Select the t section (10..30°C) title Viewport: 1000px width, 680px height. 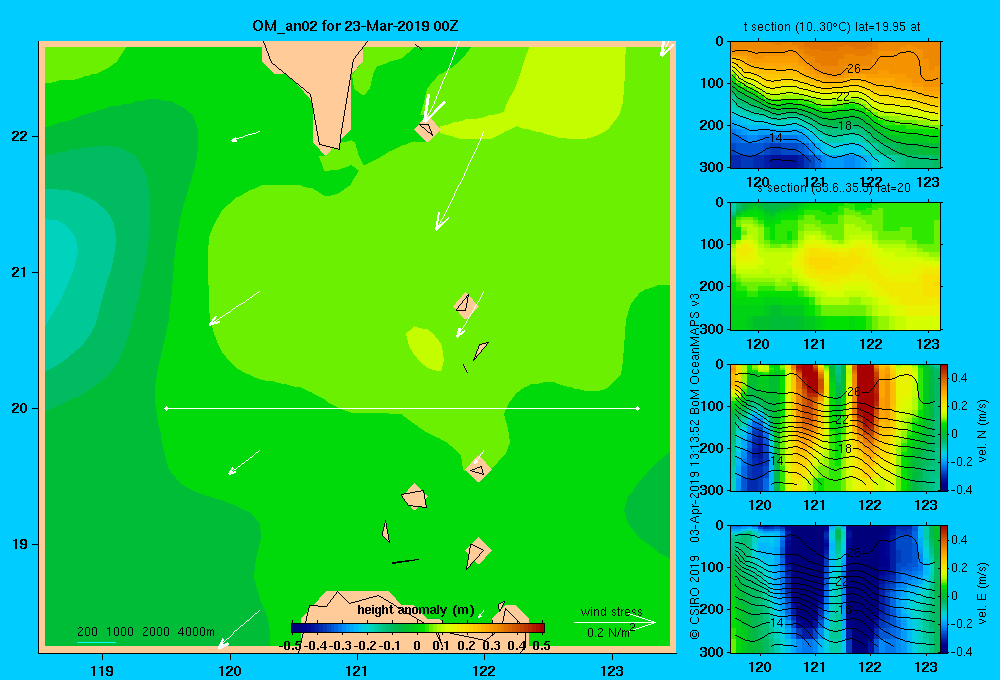832,27
